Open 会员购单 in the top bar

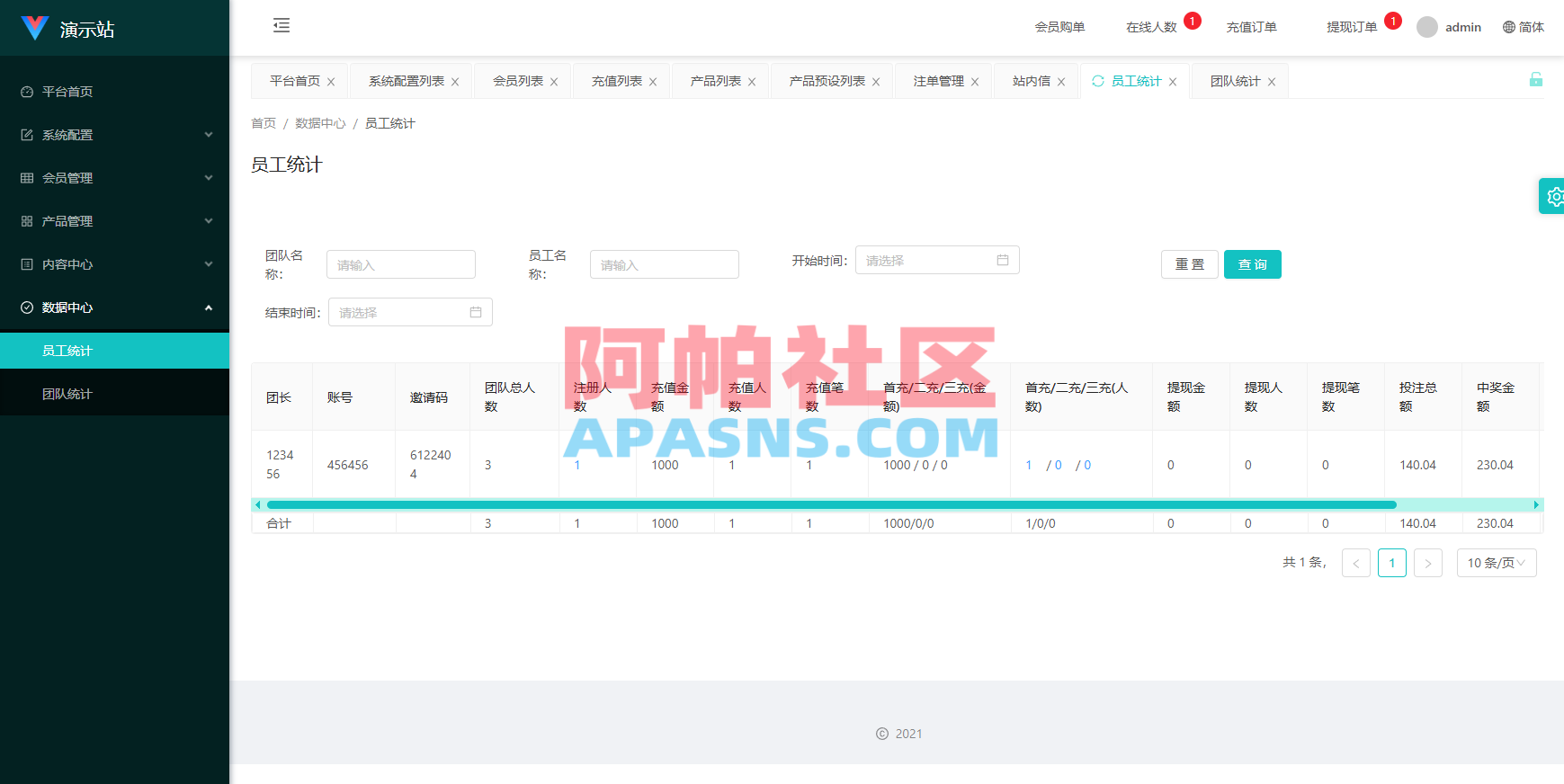tap(1059, 27)
